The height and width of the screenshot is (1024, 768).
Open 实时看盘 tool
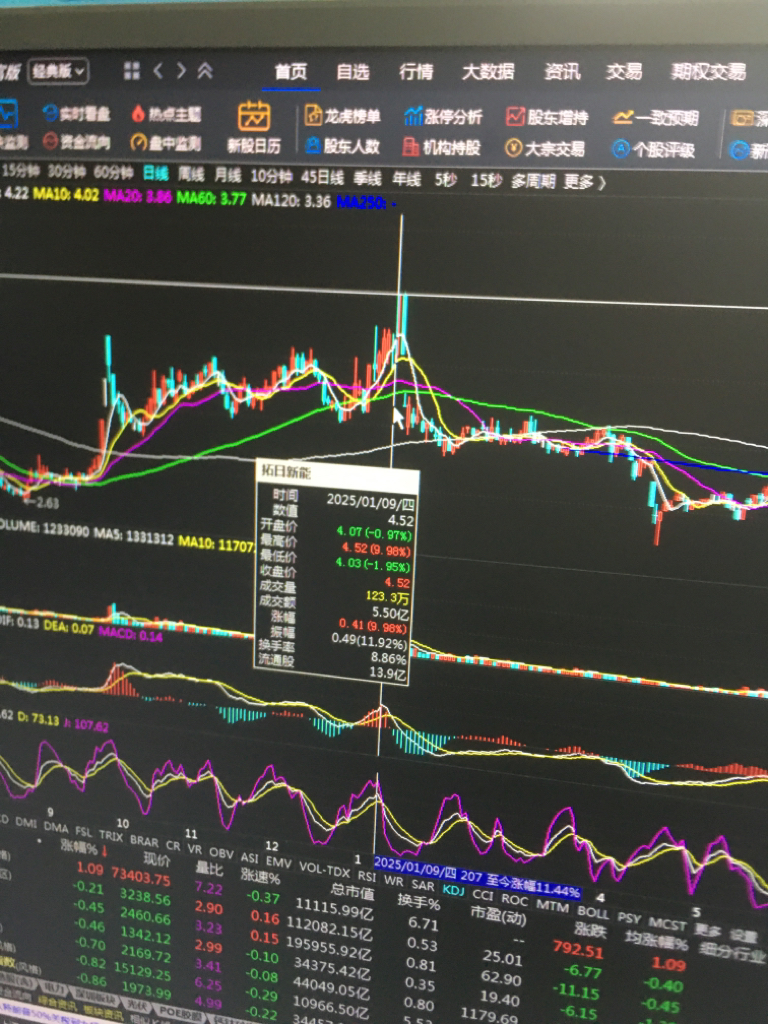click(x=76, y=114)
